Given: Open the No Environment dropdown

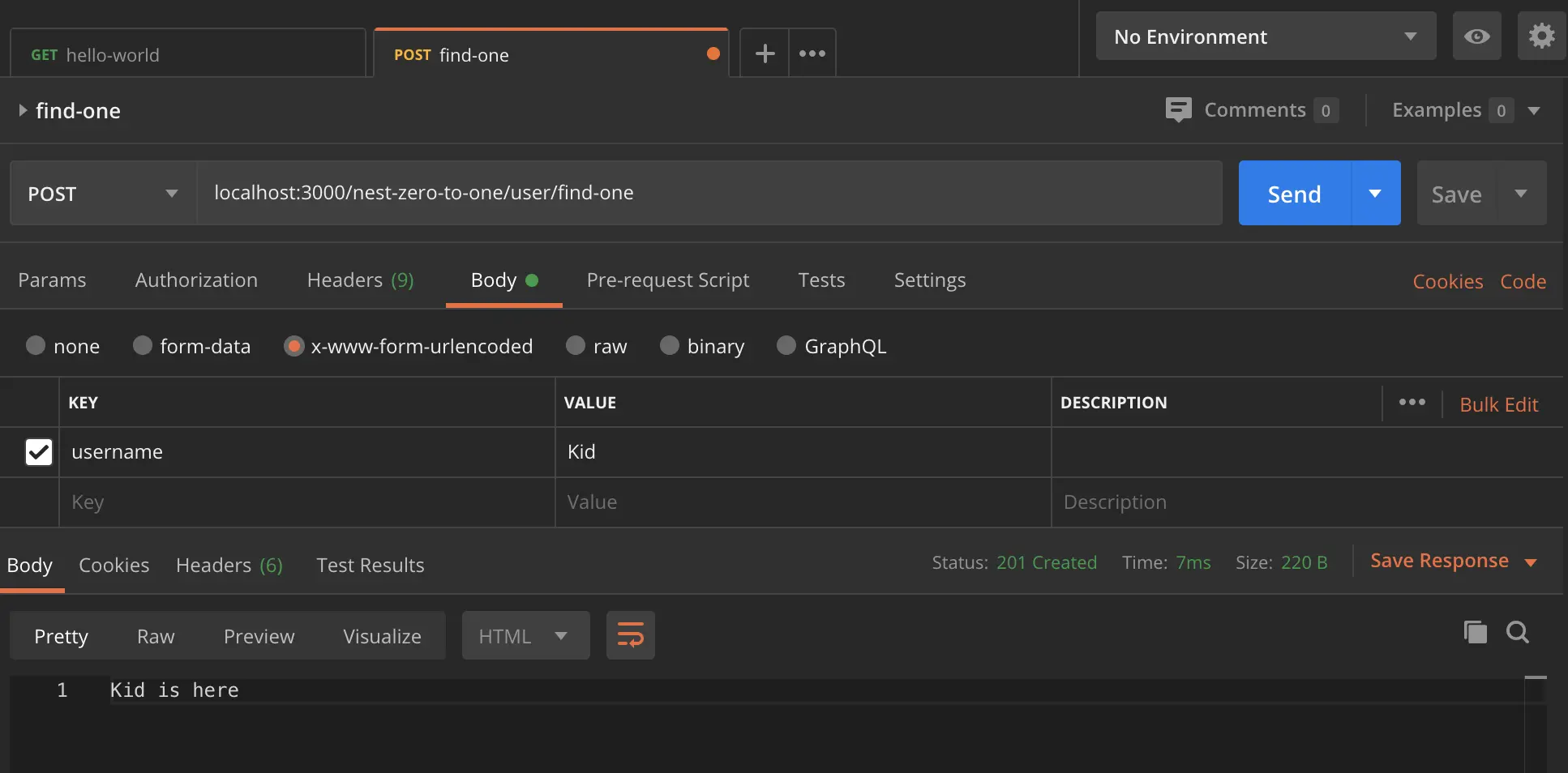Looking at the screenshot, I should [x=1266, y=36].
